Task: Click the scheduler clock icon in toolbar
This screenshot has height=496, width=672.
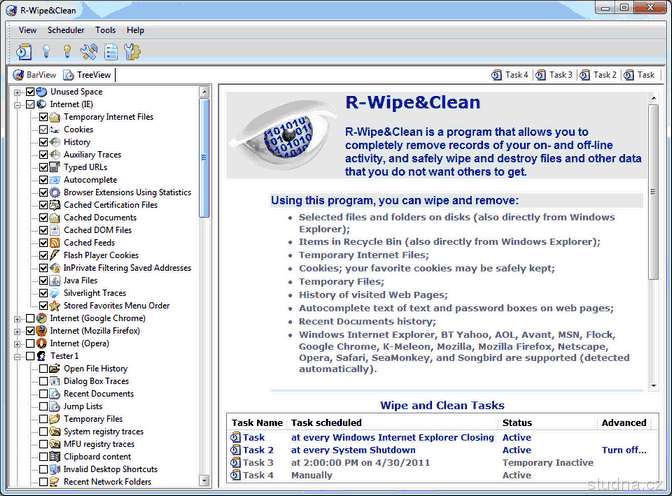Action: point(25,51)
